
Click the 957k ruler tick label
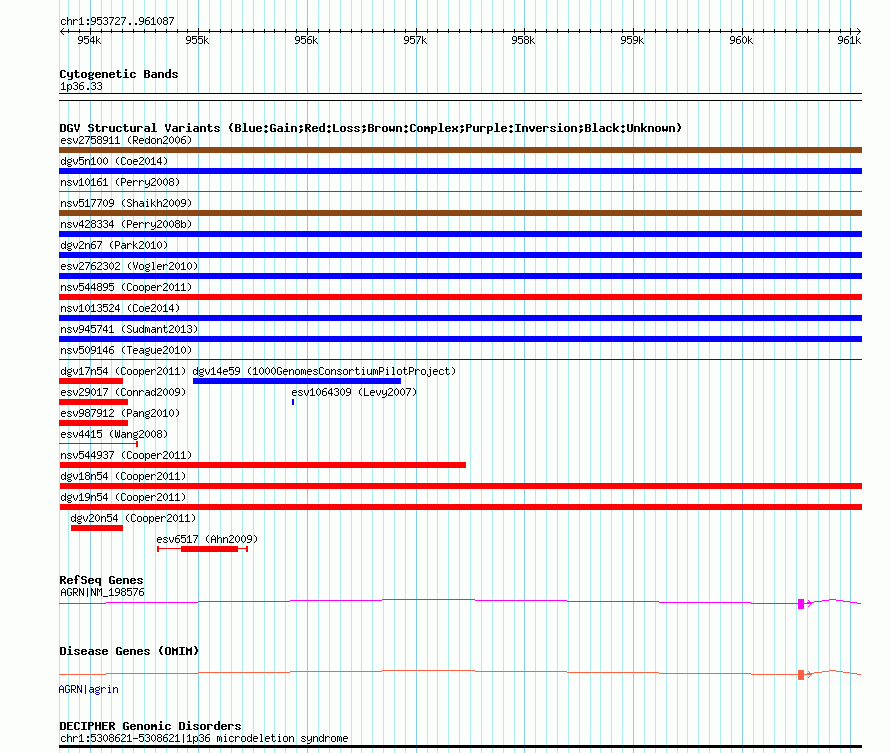[415, 40]
